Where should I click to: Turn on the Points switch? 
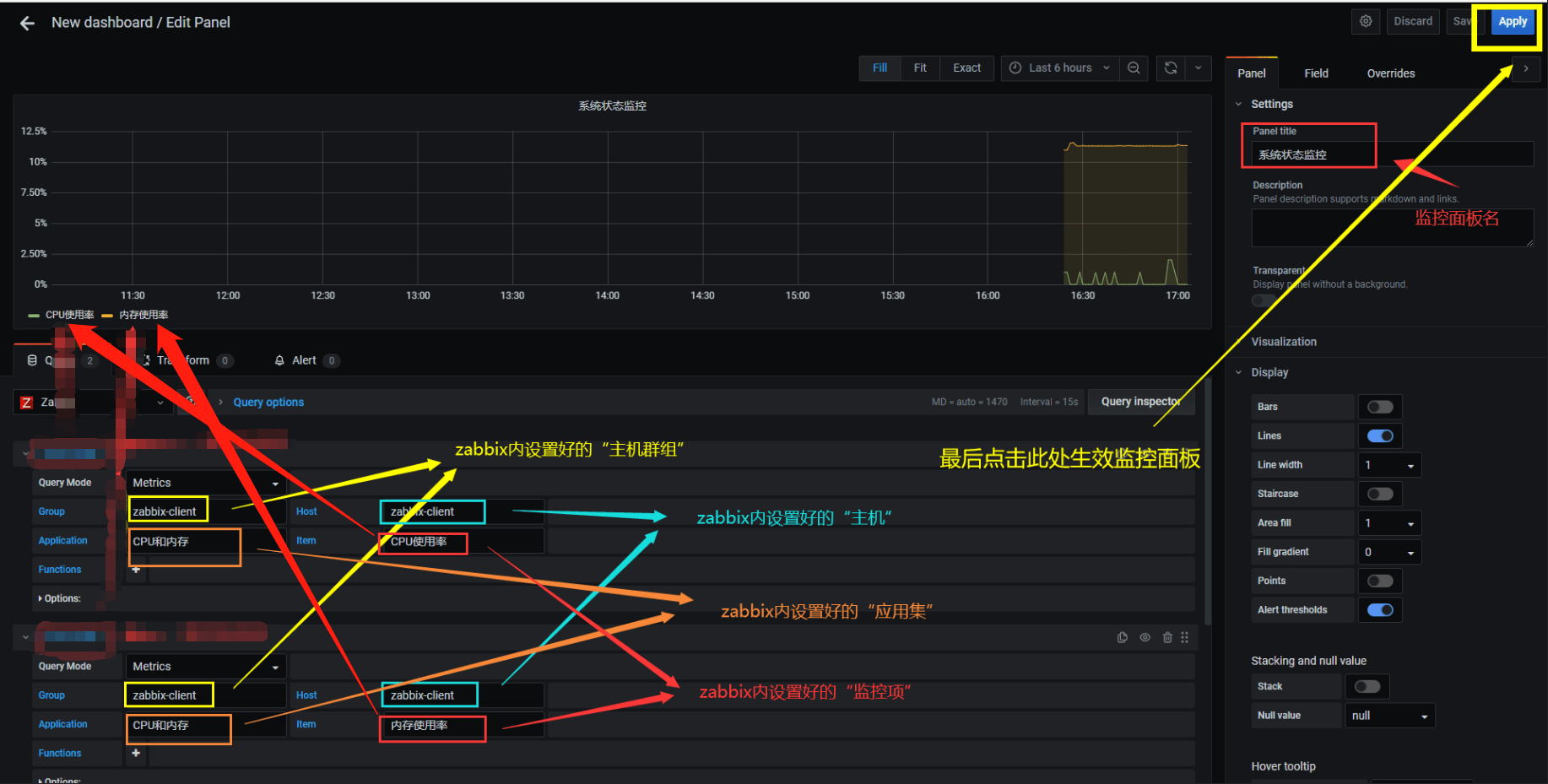point(1380,581)
